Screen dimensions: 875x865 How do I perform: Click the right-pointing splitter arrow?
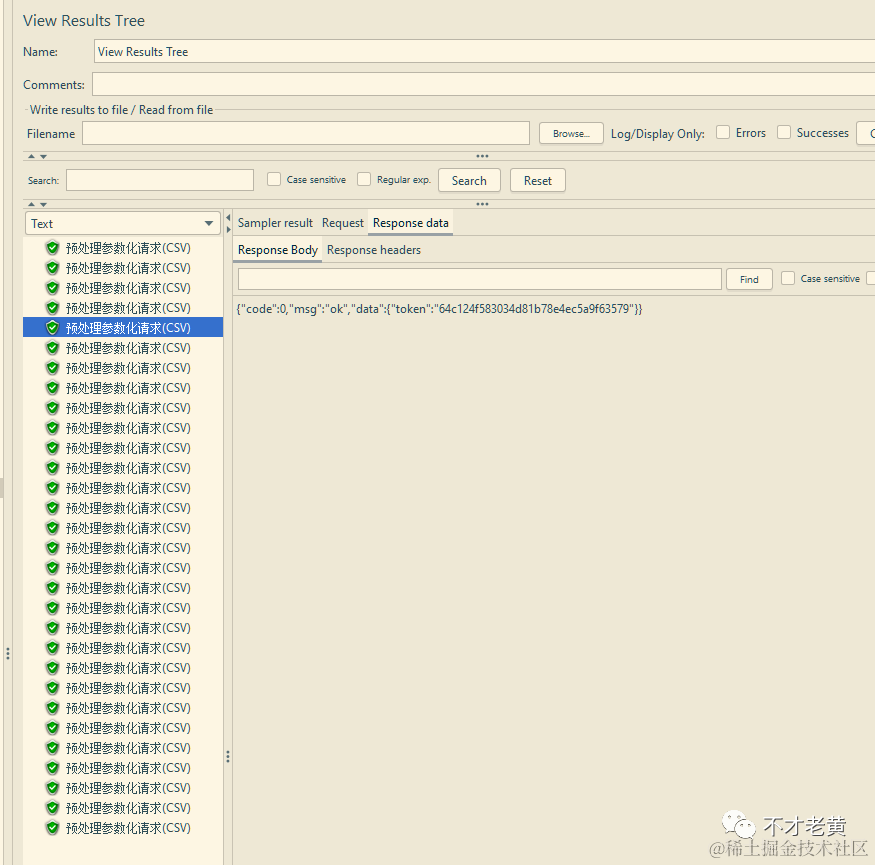tap(228, 229)
